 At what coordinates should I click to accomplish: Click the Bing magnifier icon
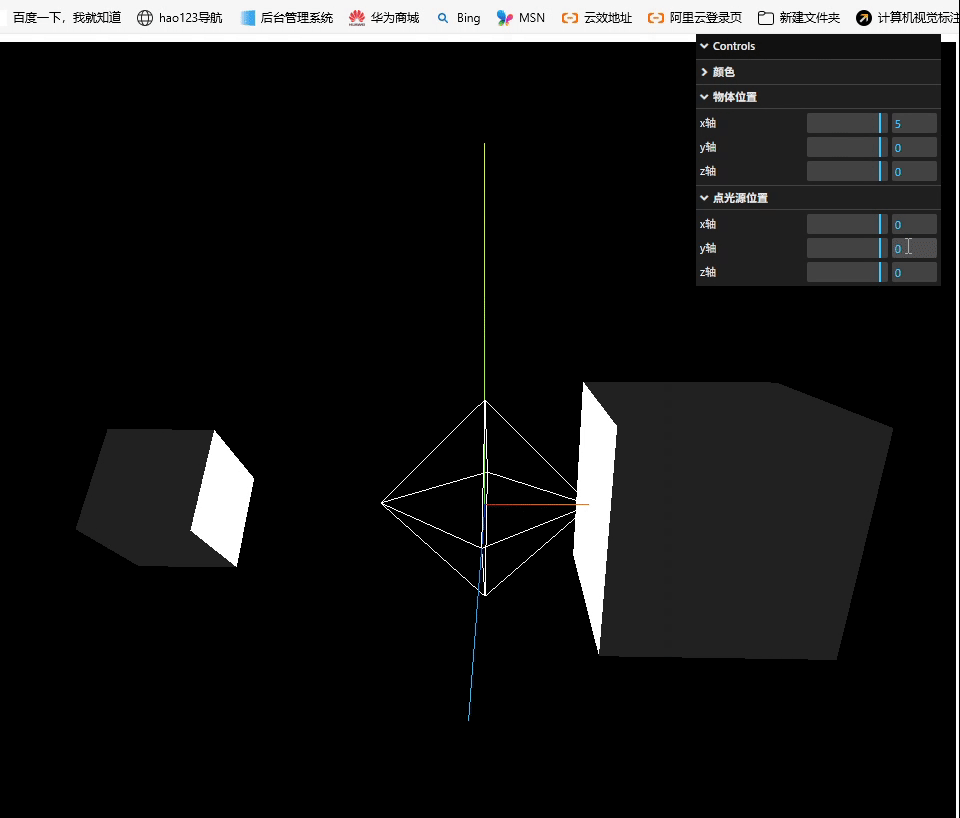(x=444, y=17)
